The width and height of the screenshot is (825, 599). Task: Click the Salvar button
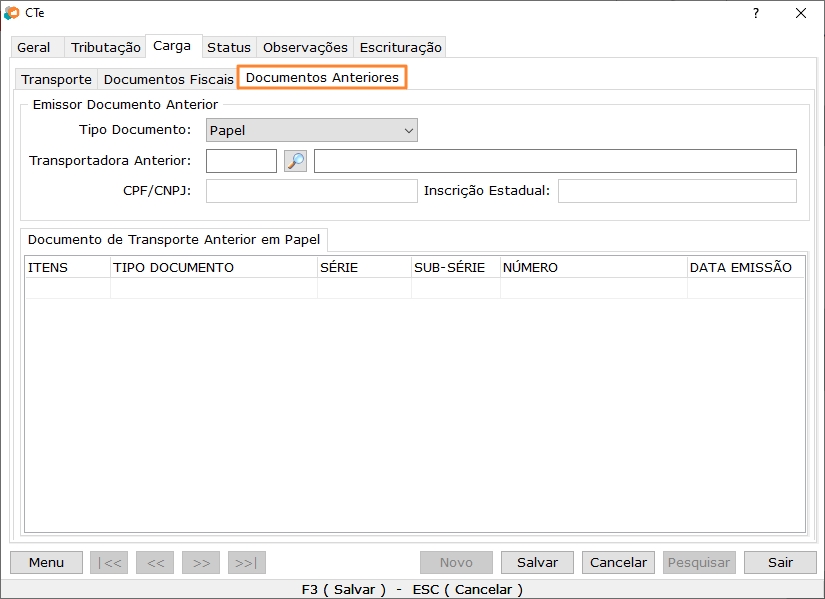(x=537, y=562)
